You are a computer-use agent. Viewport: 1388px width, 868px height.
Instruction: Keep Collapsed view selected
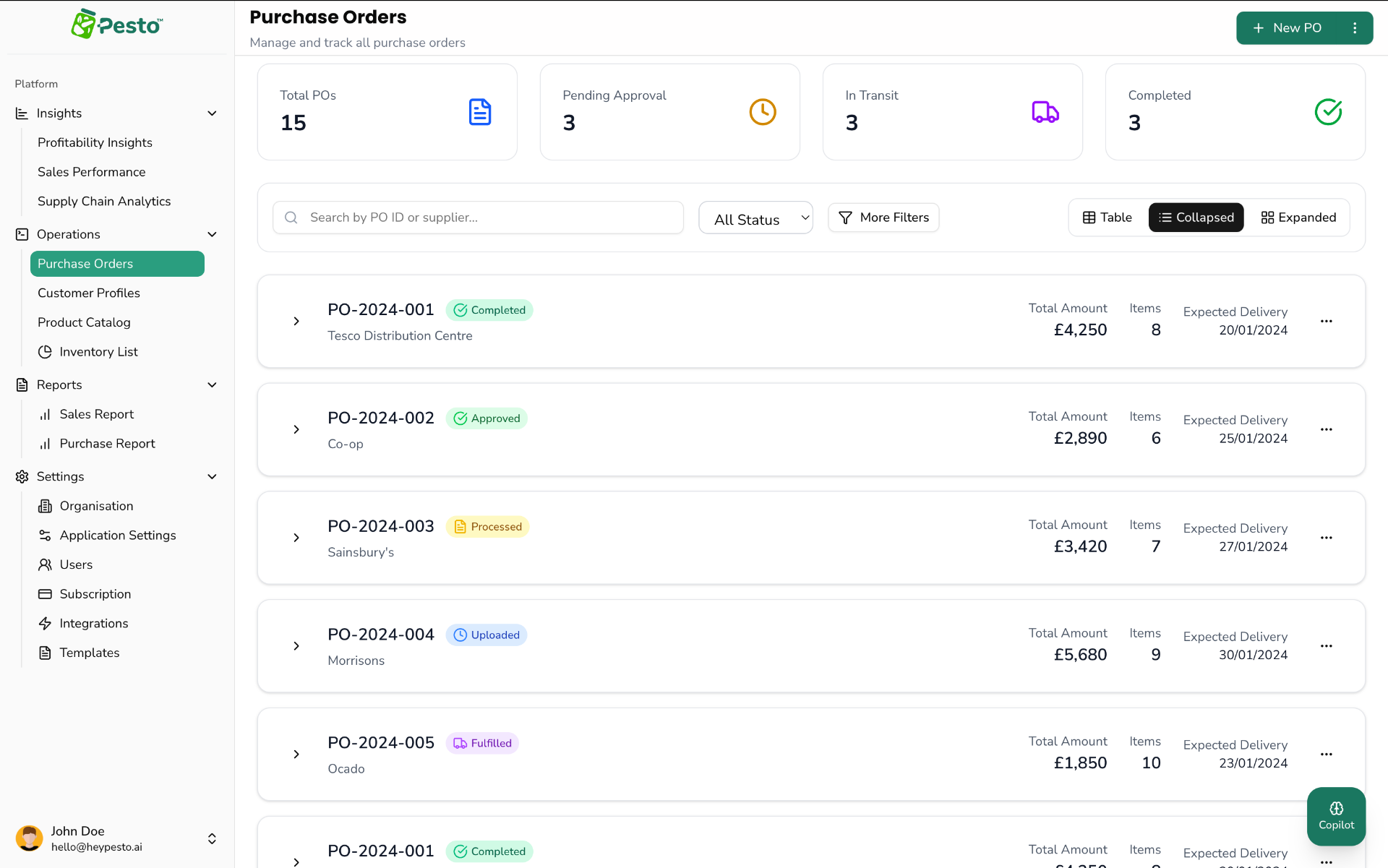(x=1196, y=217)
